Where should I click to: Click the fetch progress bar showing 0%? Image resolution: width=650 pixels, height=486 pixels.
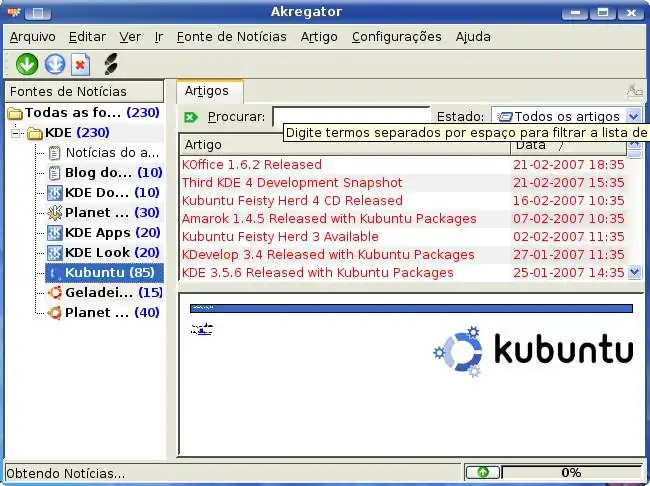(x=570, y=472)
